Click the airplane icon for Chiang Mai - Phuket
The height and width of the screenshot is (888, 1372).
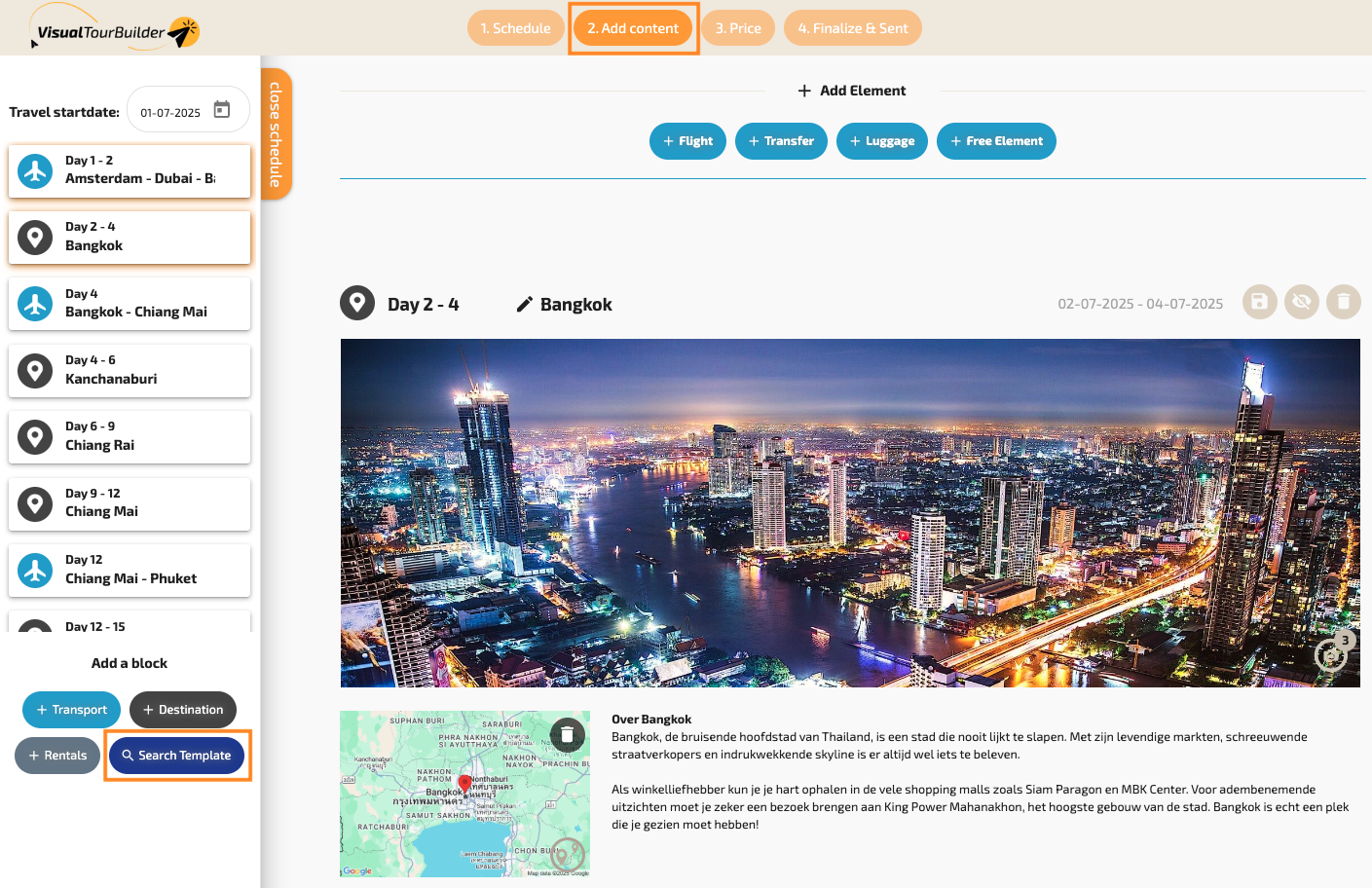pos(35,571)
